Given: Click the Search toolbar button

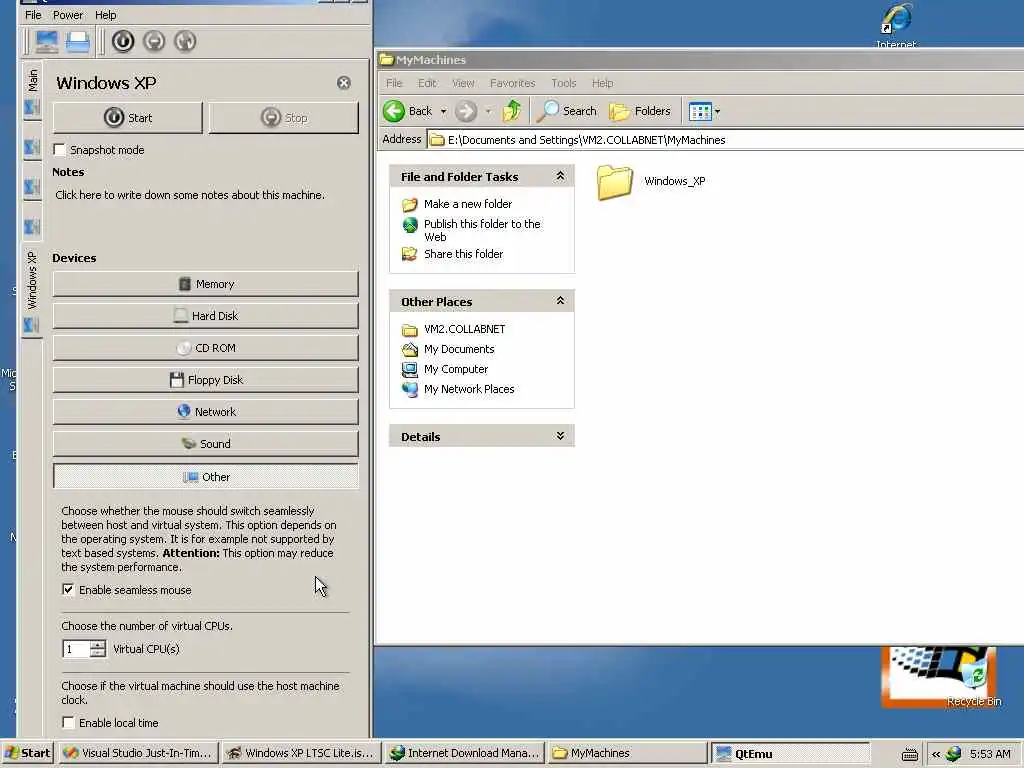Looking at the screenshot, I should [x=567, y=111].
